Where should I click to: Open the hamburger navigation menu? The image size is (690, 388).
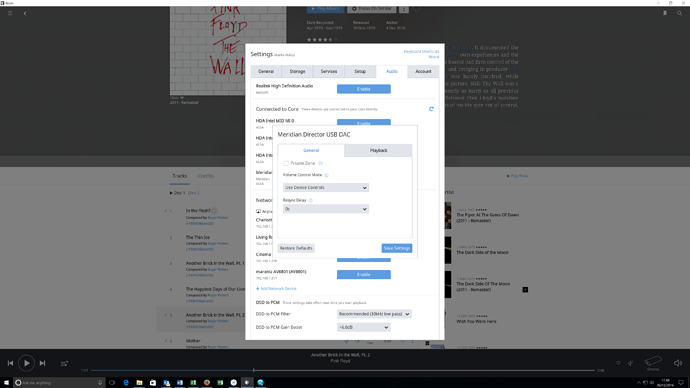(x=10, y=13)
